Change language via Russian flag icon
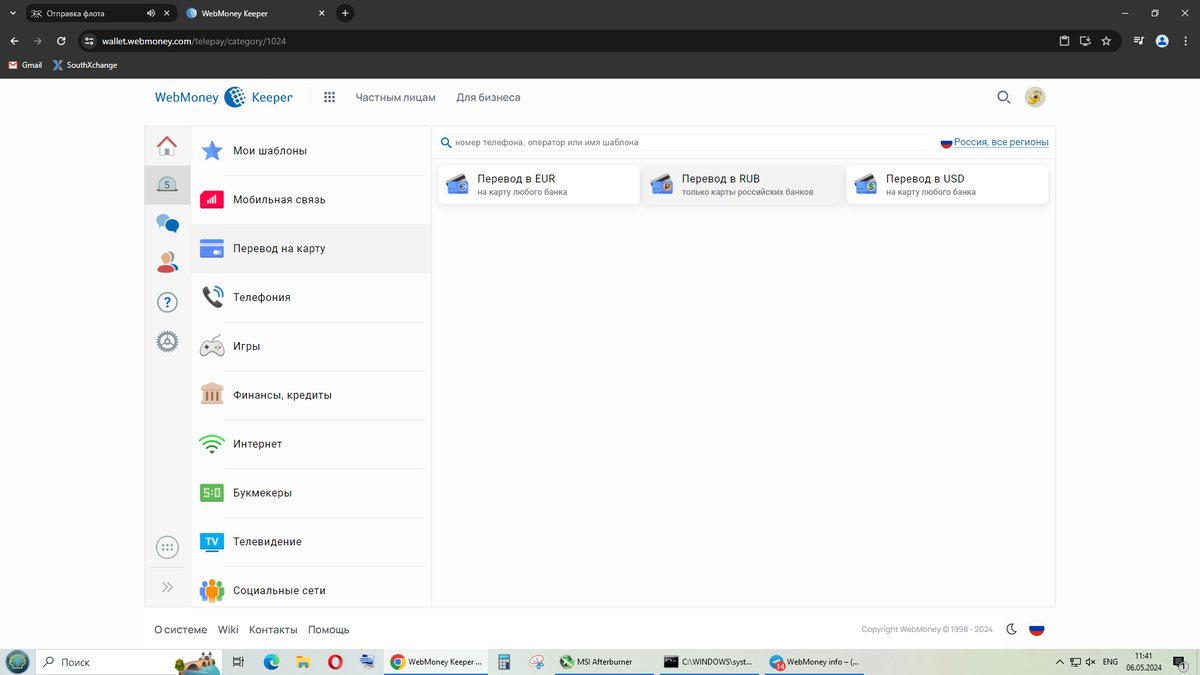 [1037, 629]
